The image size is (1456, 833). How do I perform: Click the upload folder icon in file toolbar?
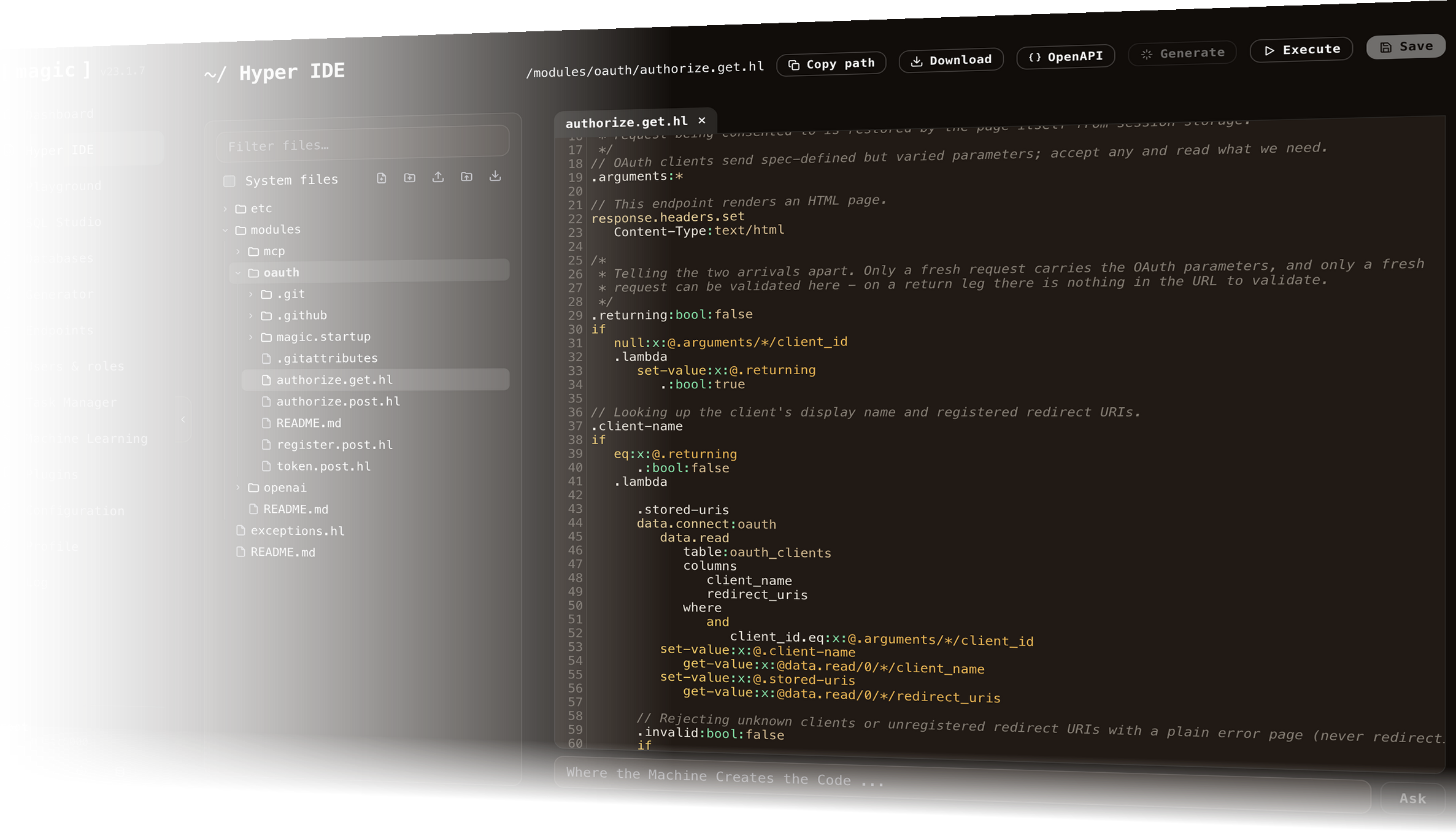pos(467,177)
